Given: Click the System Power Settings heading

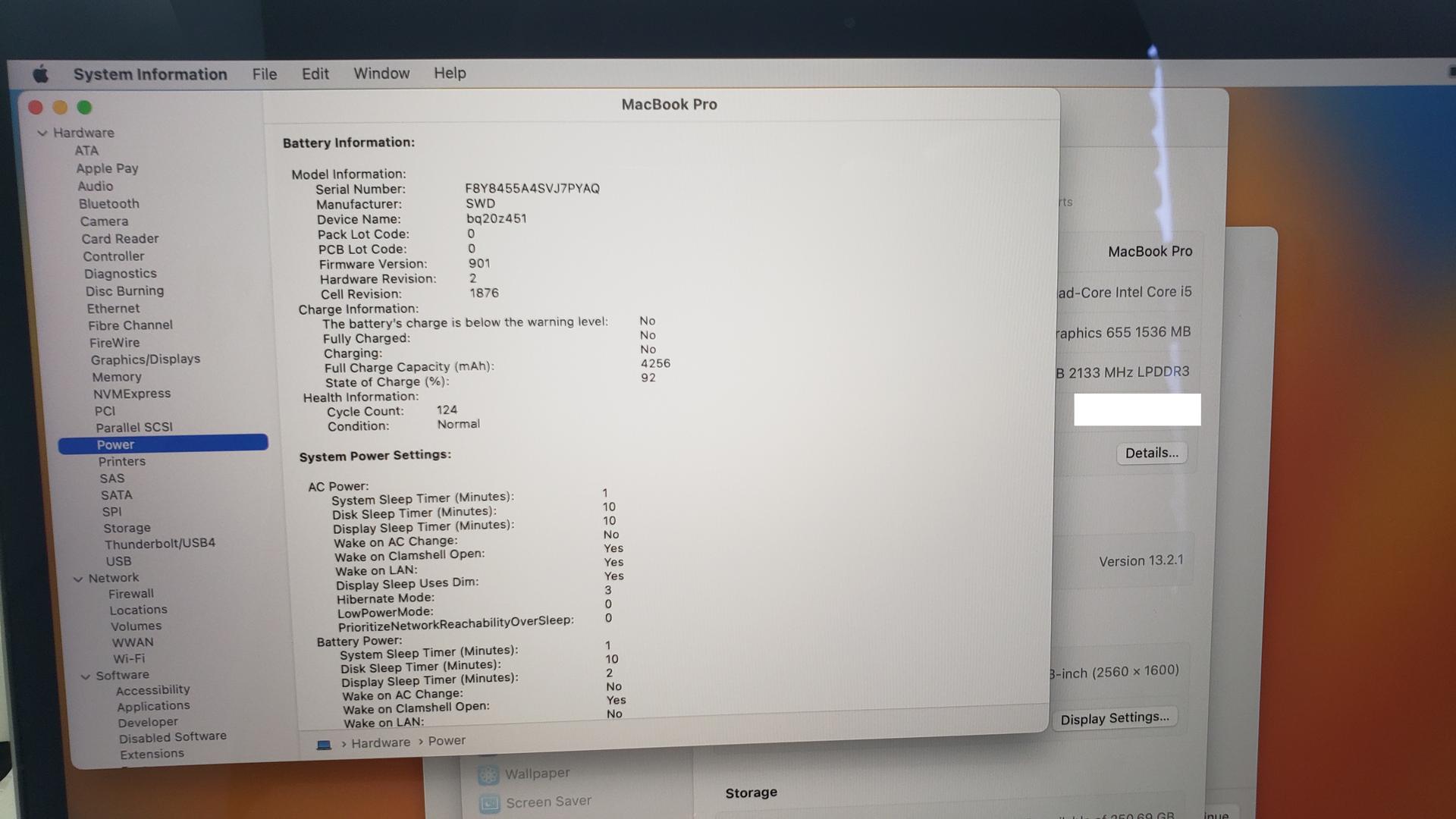Looking at the screenshot, I should coord(375,456).
